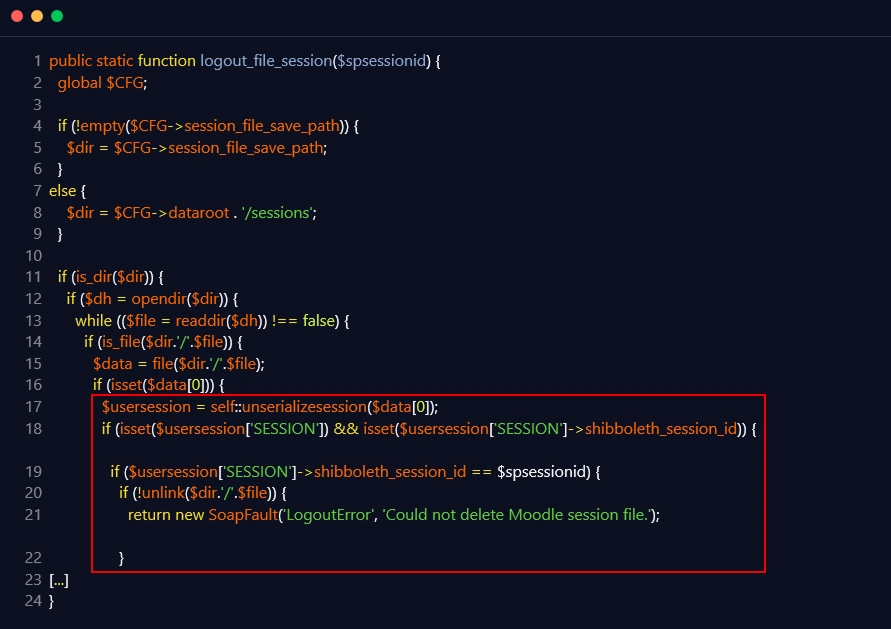891x629 pixels.
Task: Click the global keyword on line 2
Action: pos(80,83)
